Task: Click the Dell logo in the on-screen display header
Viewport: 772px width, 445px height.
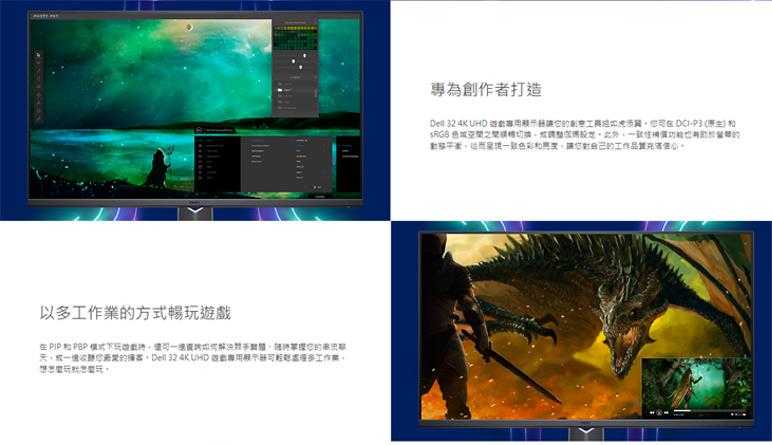Action: click(199, 130)
